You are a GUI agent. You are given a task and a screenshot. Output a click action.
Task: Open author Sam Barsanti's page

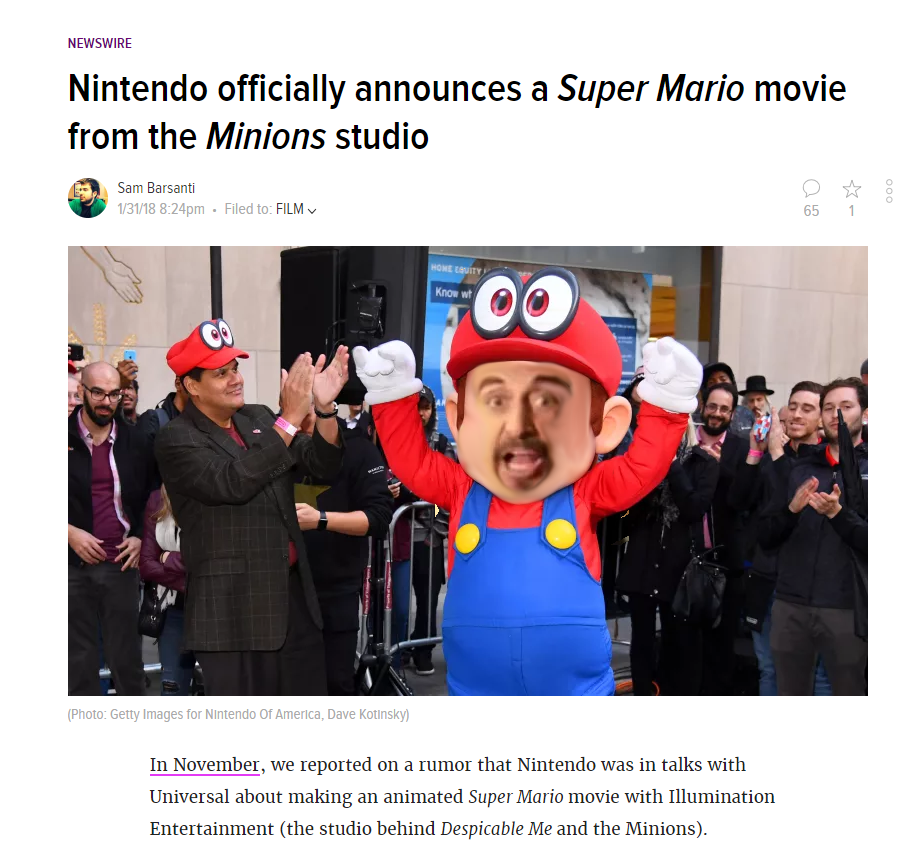pyautogui.click(x=156, y=188)
